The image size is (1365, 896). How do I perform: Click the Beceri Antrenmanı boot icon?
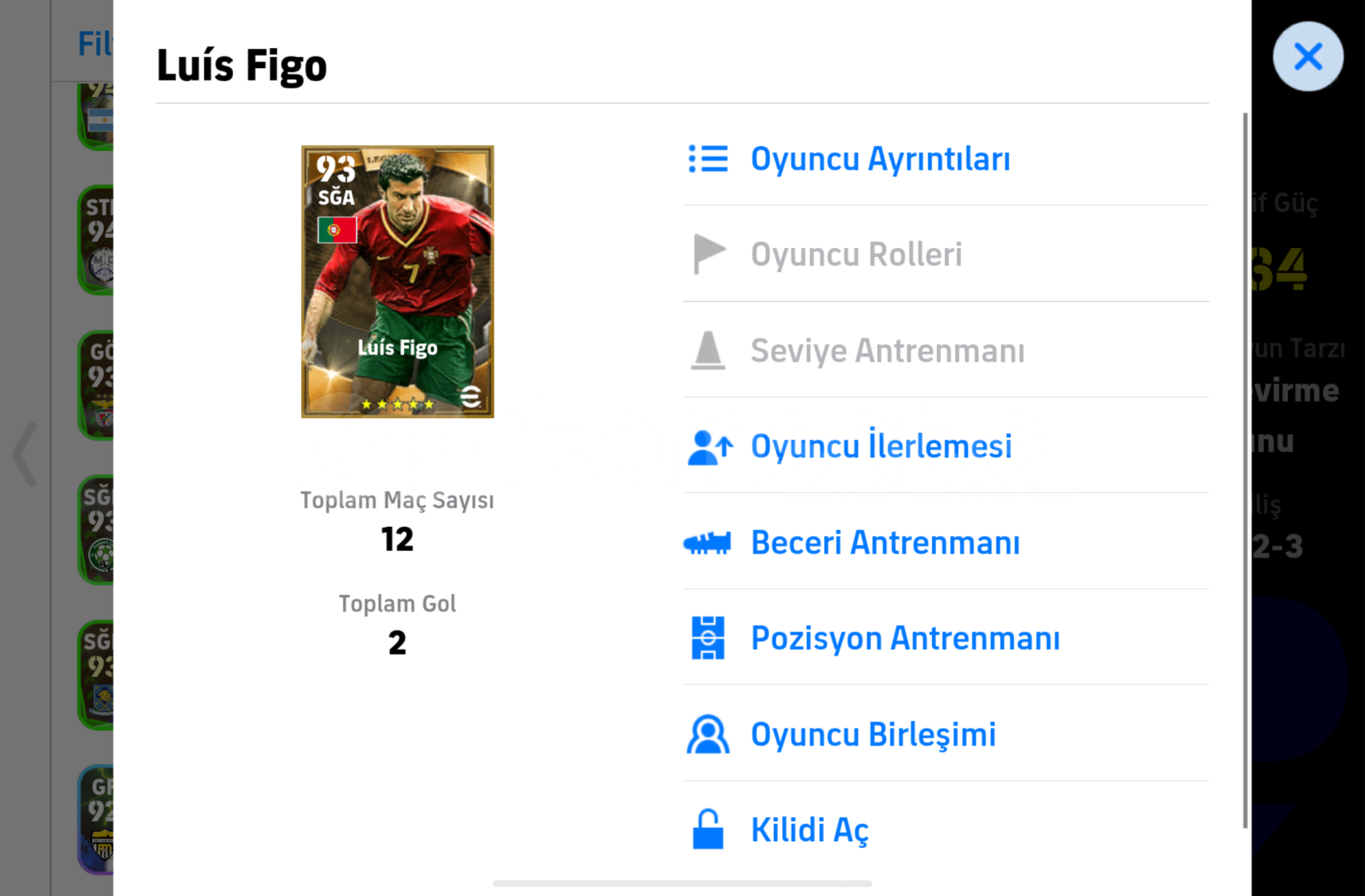click(x=707, y=543)
